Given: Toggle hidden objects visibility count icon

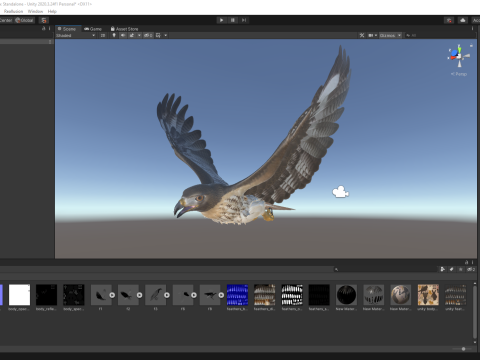Looking at the screenshot, I should point(148,35).
